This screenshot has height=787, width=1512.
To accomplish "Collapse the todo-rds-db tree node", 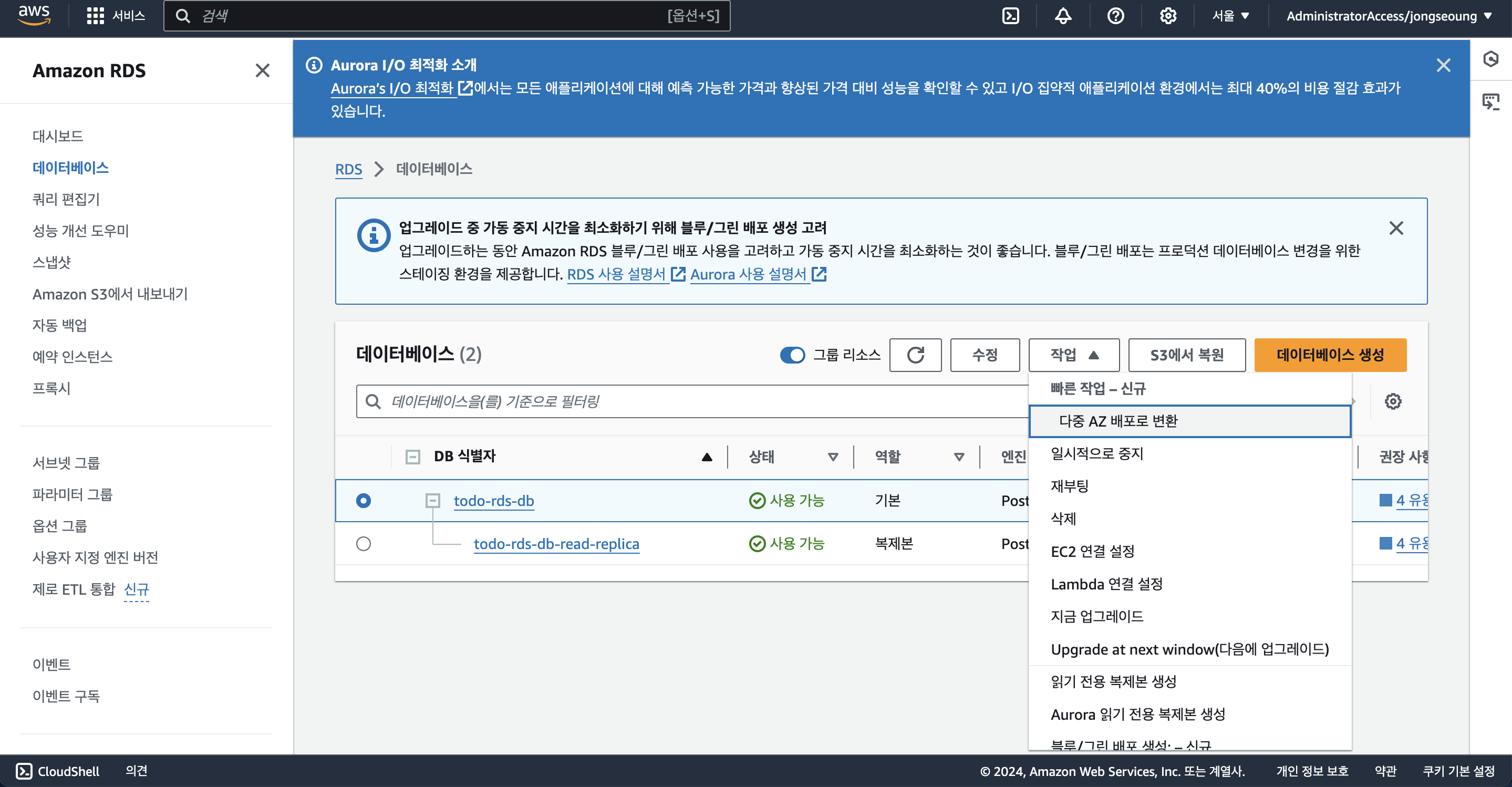I will click(432, 501).
